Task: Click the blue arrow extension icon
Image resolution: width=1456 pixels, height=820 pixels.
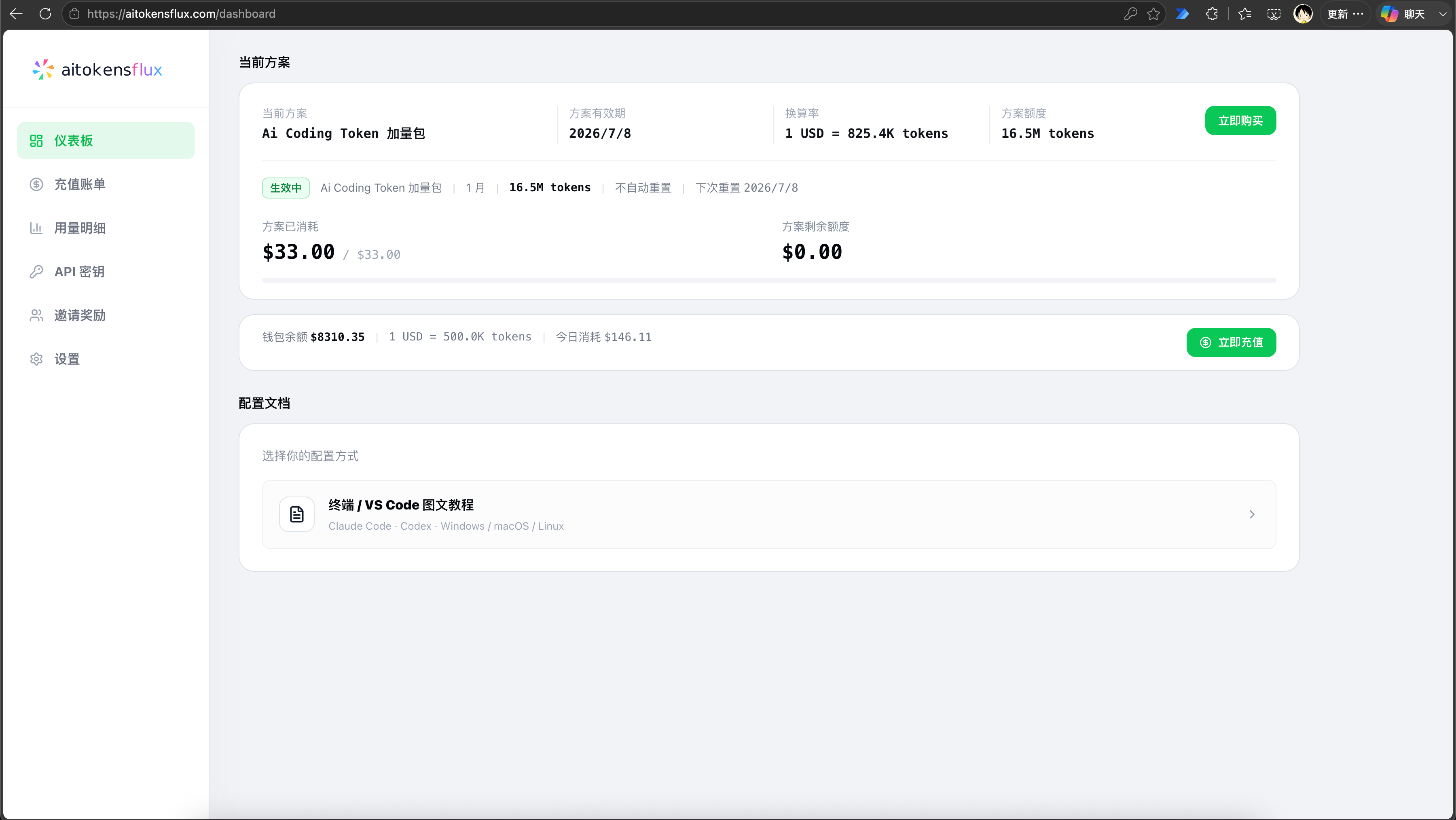Action: 1183,14
